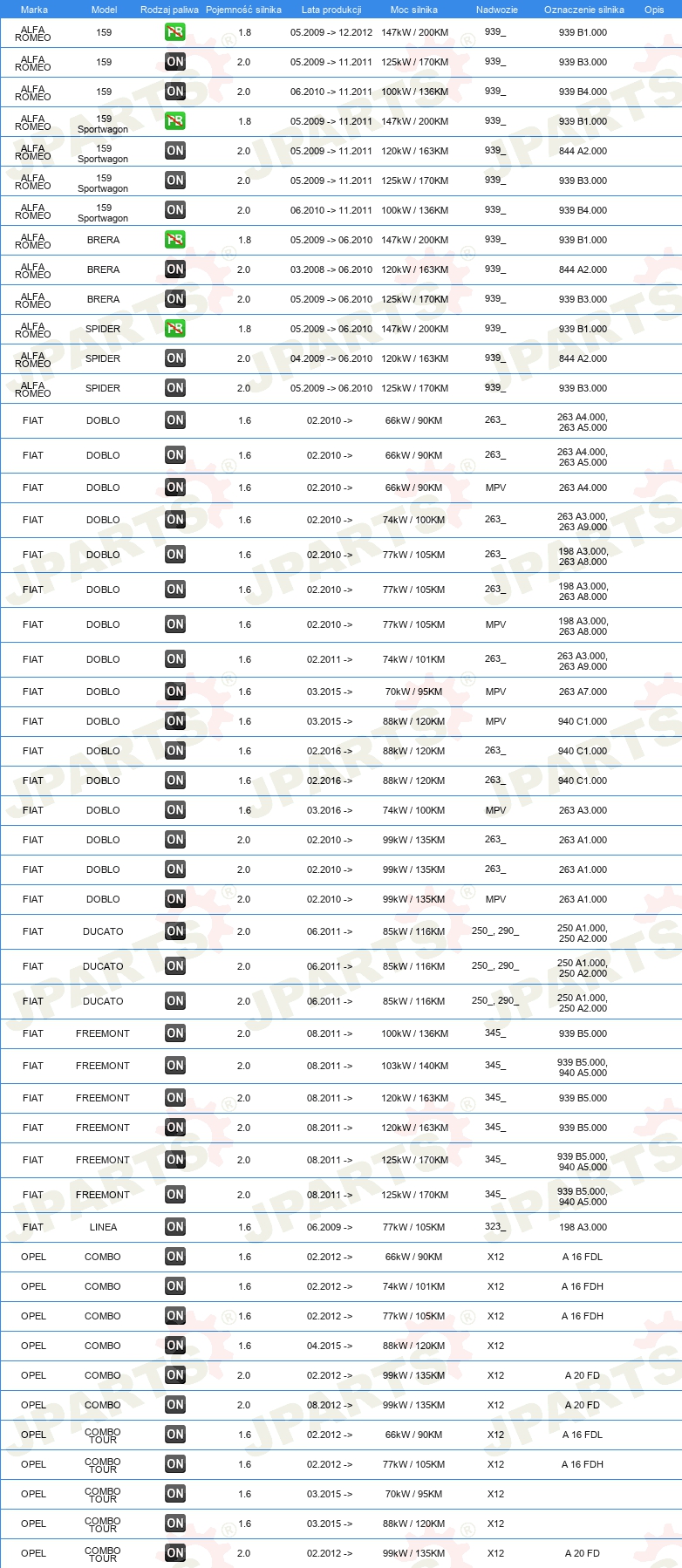Screen dimensions: 682x1568
Task: Click the PB icon in the row dated 05.2009 -> 12.2012
Action: click(175, 32)
